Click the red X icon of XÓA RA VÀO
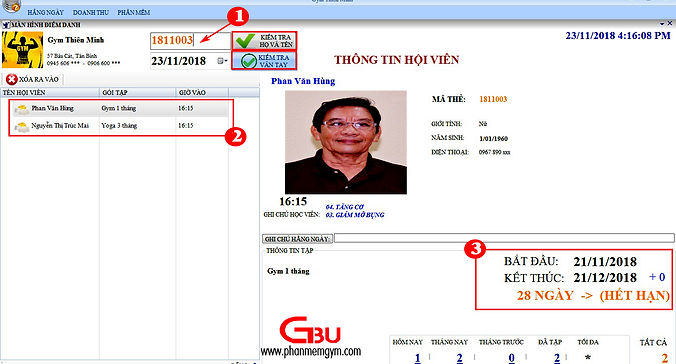676x364 pixels. [x=12, y=79]
